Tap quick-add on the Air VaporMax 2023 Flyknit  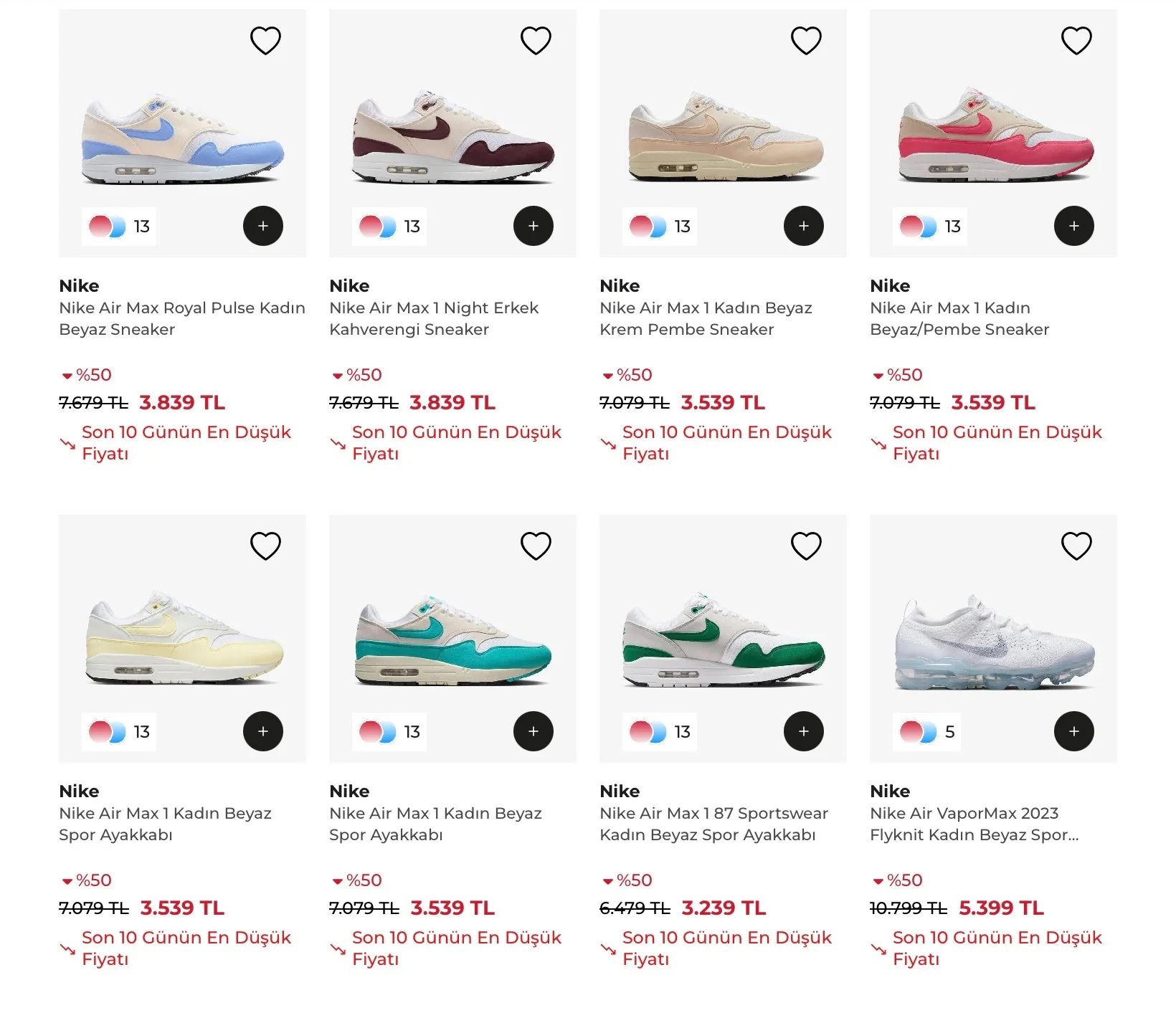[x=1074, y=731]
